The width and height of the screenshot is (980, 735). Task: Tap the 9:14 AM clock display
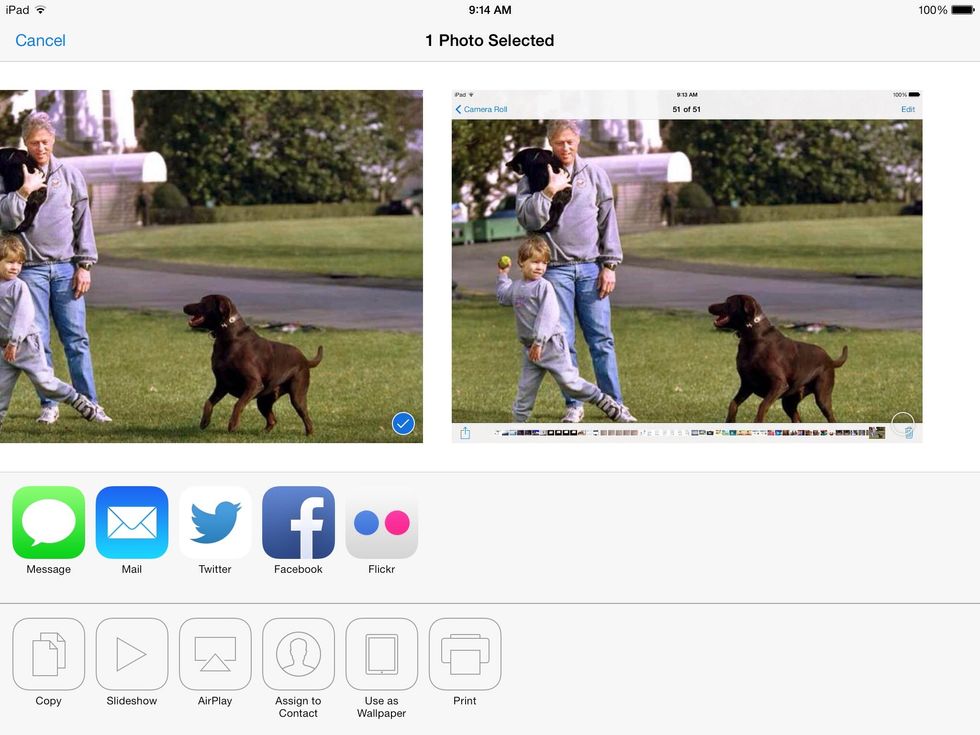[489, 10]
